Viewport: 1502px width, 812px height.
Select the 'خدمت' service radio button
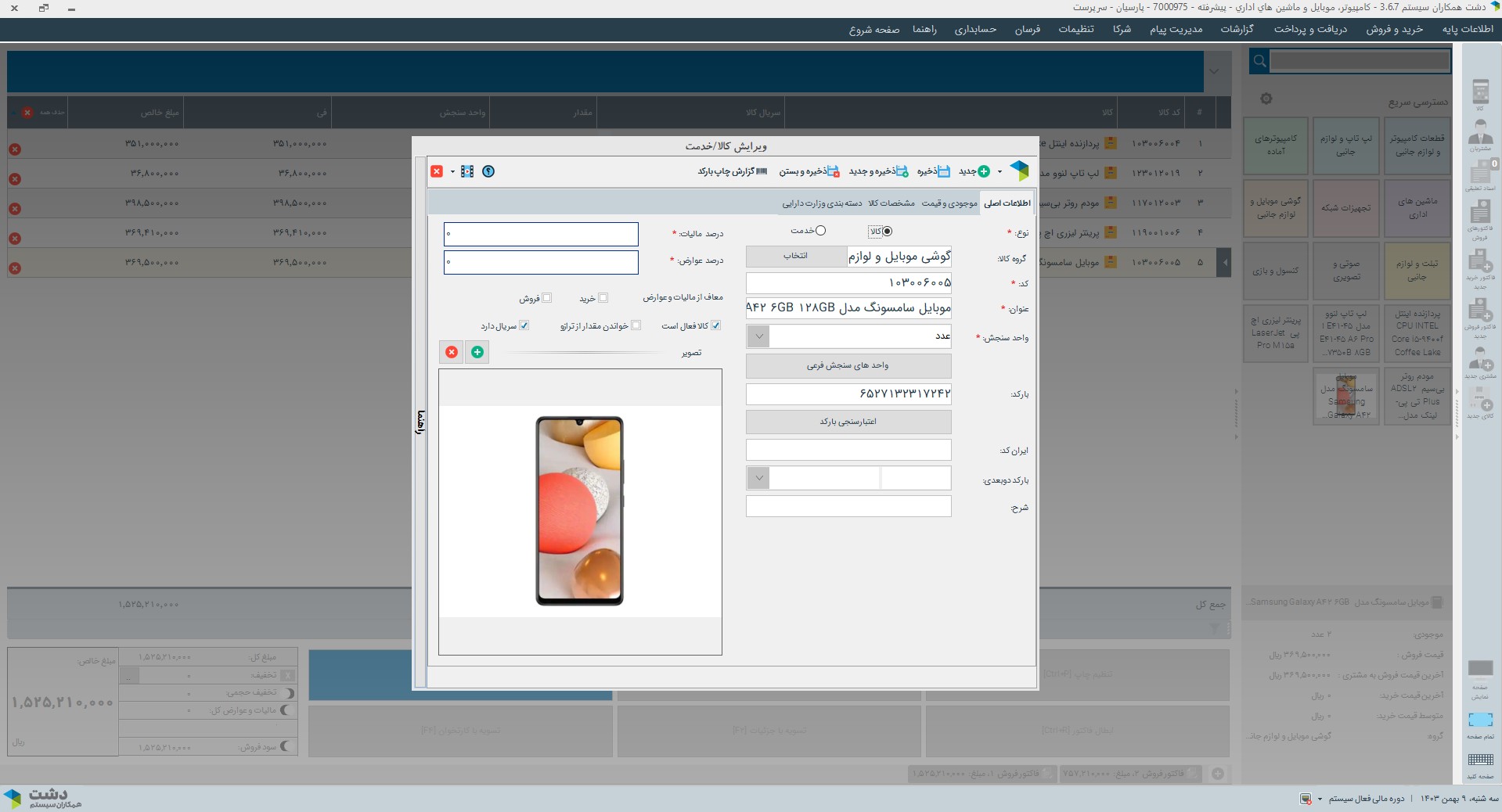[x=820, y=231]
